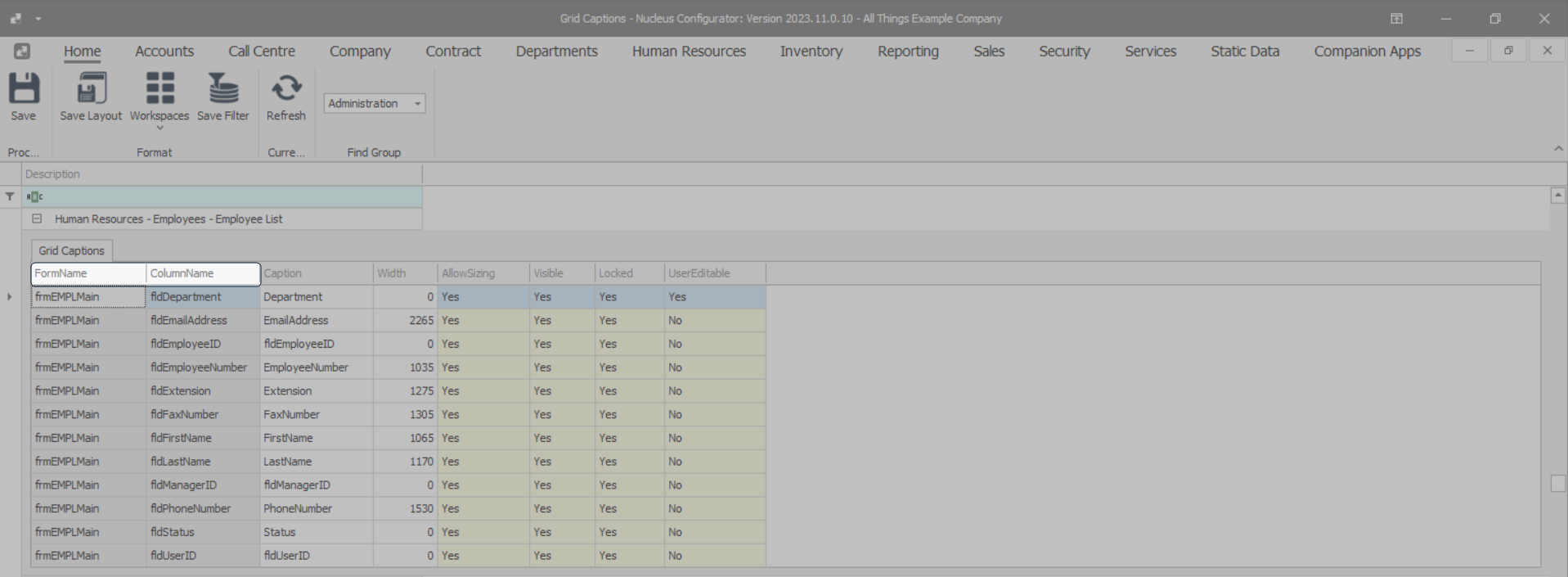Open the Inventory ribbon tab
This screenshot has height=577, width=1568.
pos(811,51)
